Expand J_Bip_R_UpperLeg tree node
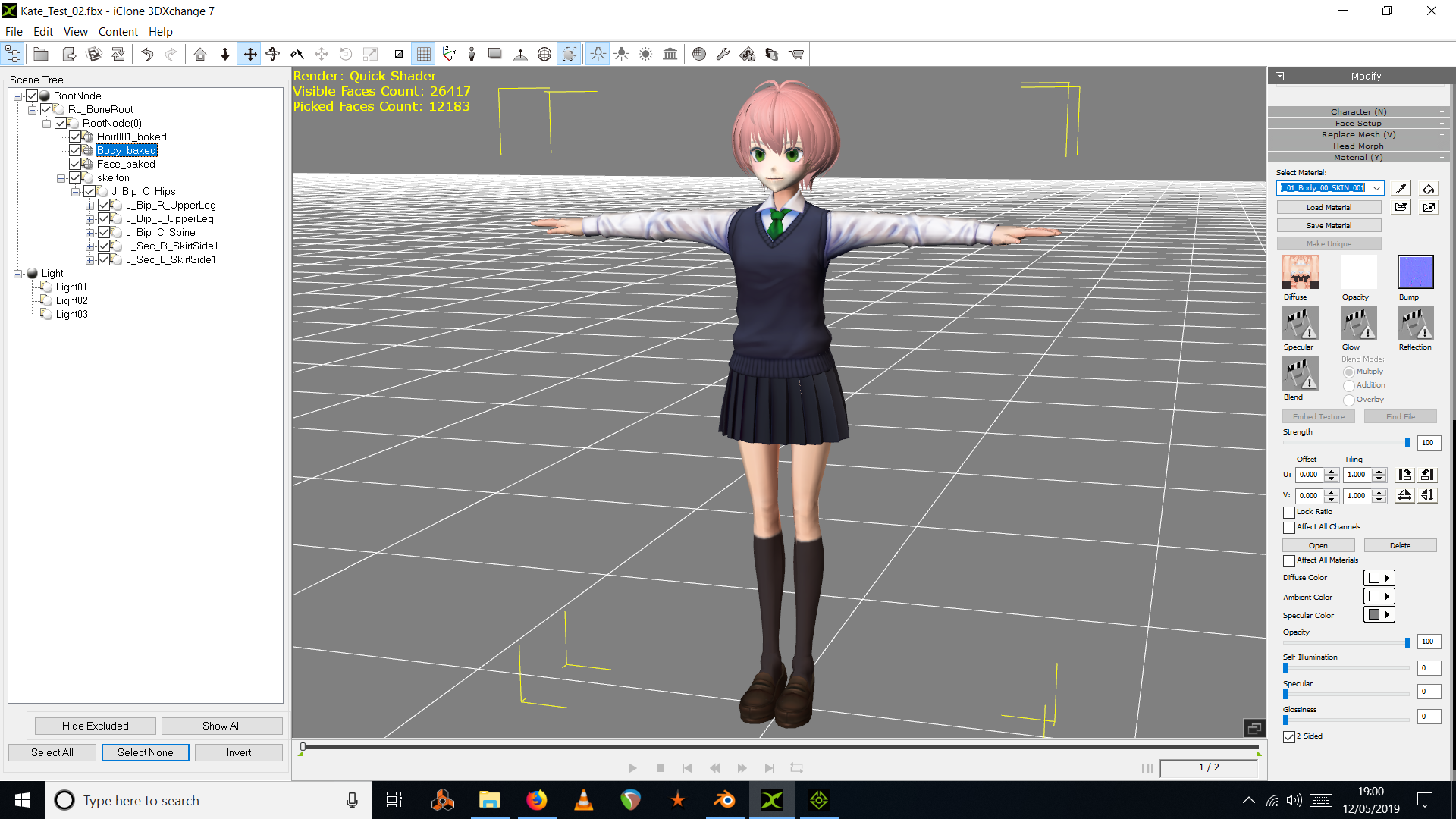1456x819 pixels. tap(89, 206)
